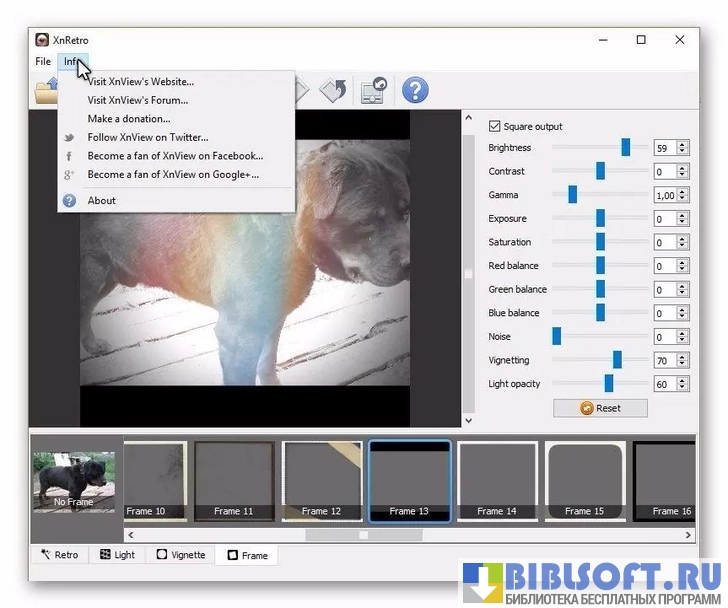Open the File menu
728x608 pixels.
pyautogui.click(x=43, y=62)
